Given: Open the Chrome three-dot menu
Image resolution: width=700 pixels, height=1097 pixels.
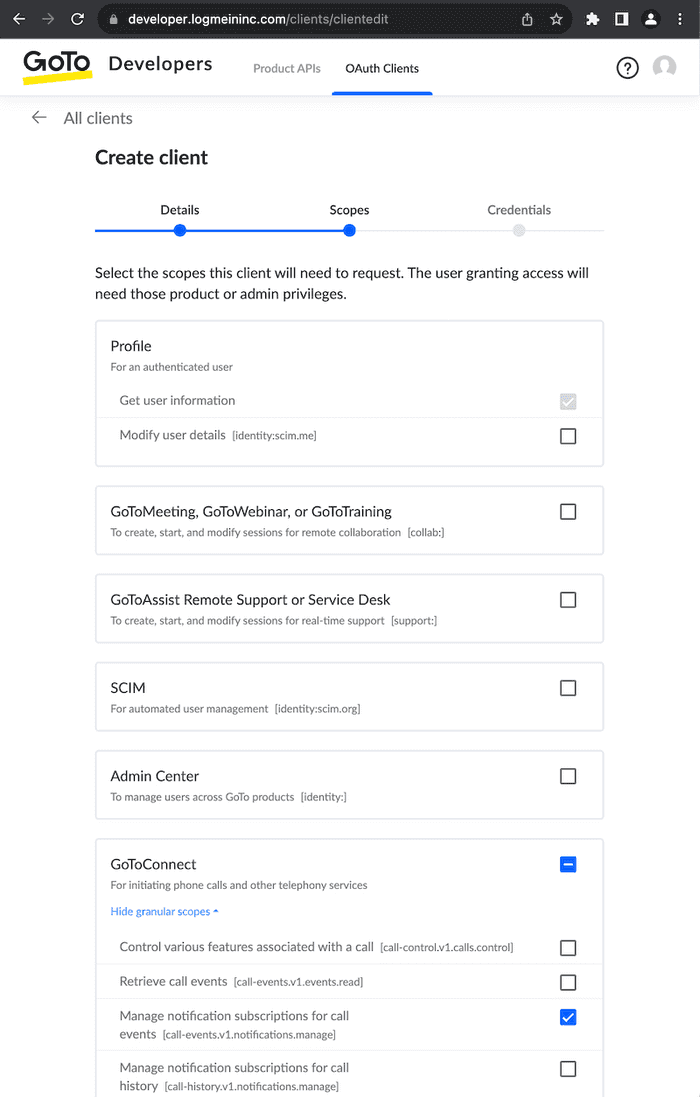Looking at the screenshot, I should click(680, 18).
